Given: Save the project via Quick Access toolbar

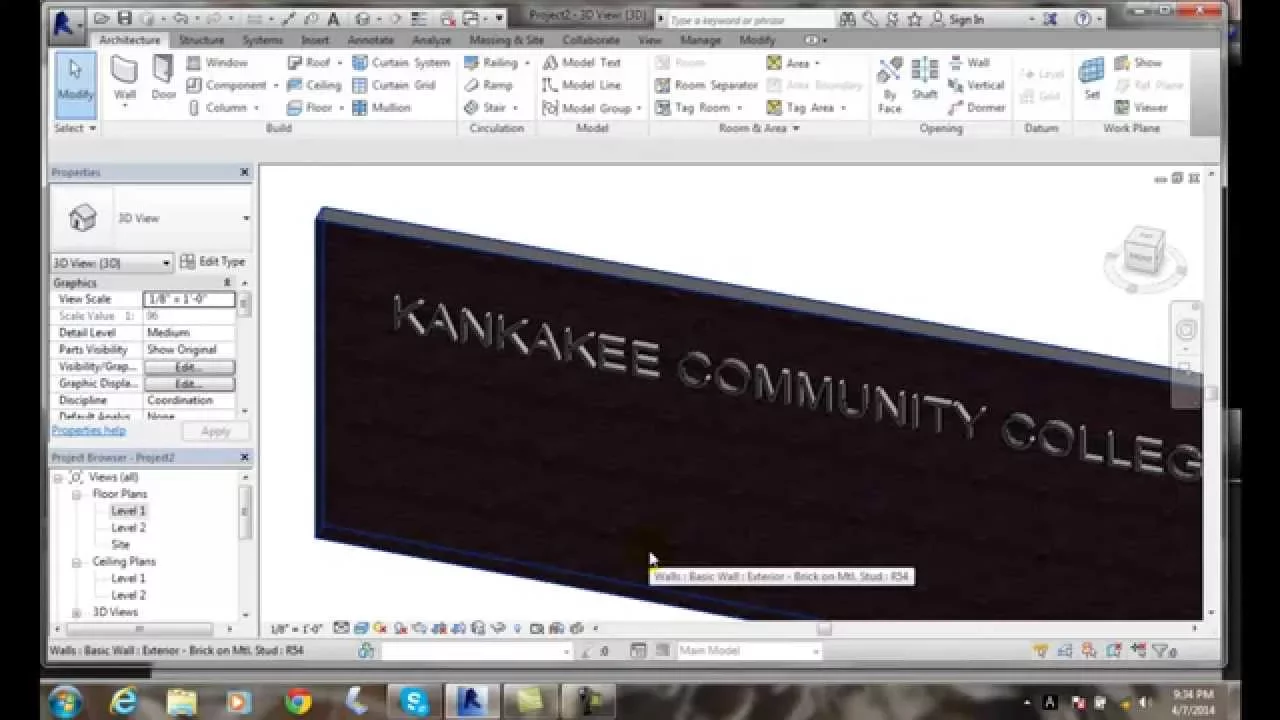Looking at the screenshot, I should [125, 18].
